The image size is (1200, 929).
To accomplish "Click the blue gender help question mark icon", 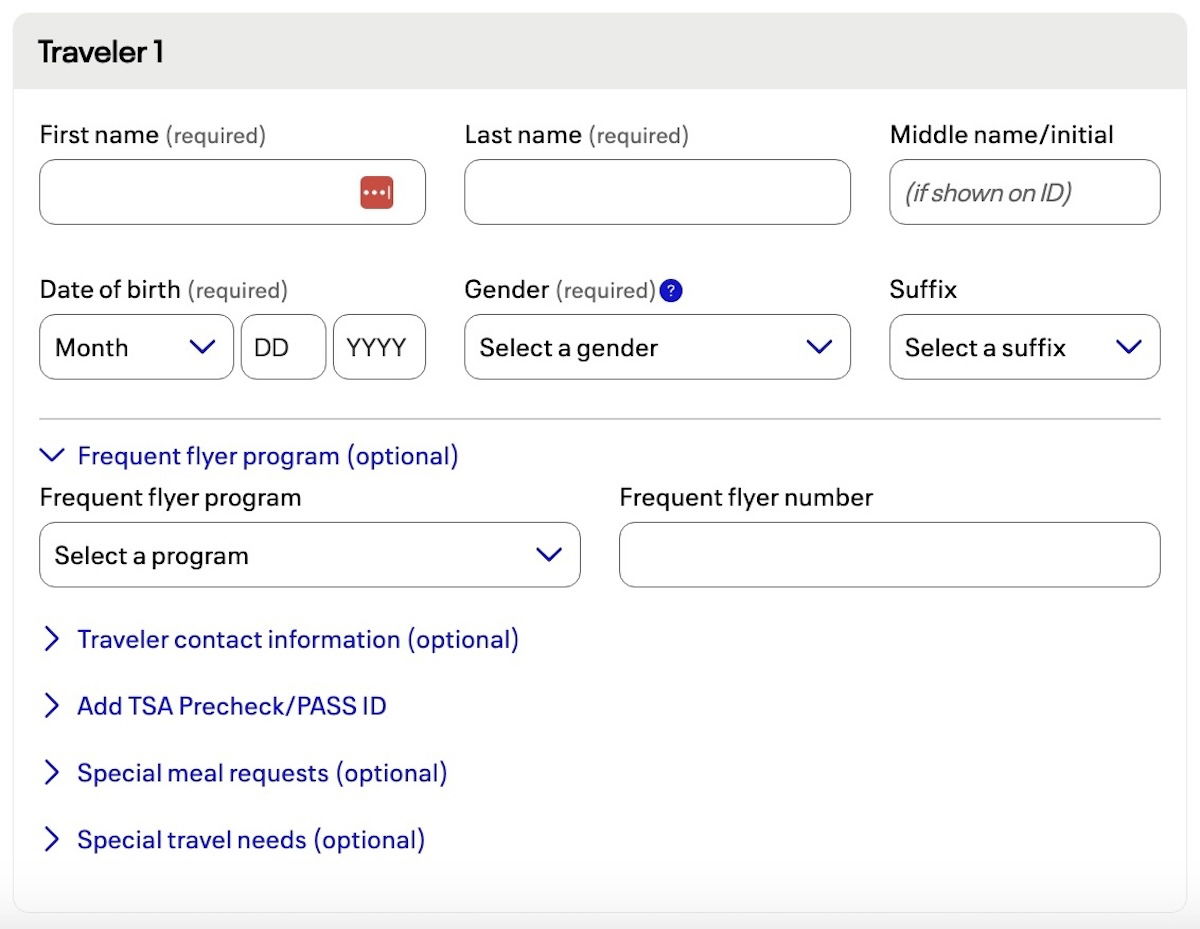I will coord(672,291).
